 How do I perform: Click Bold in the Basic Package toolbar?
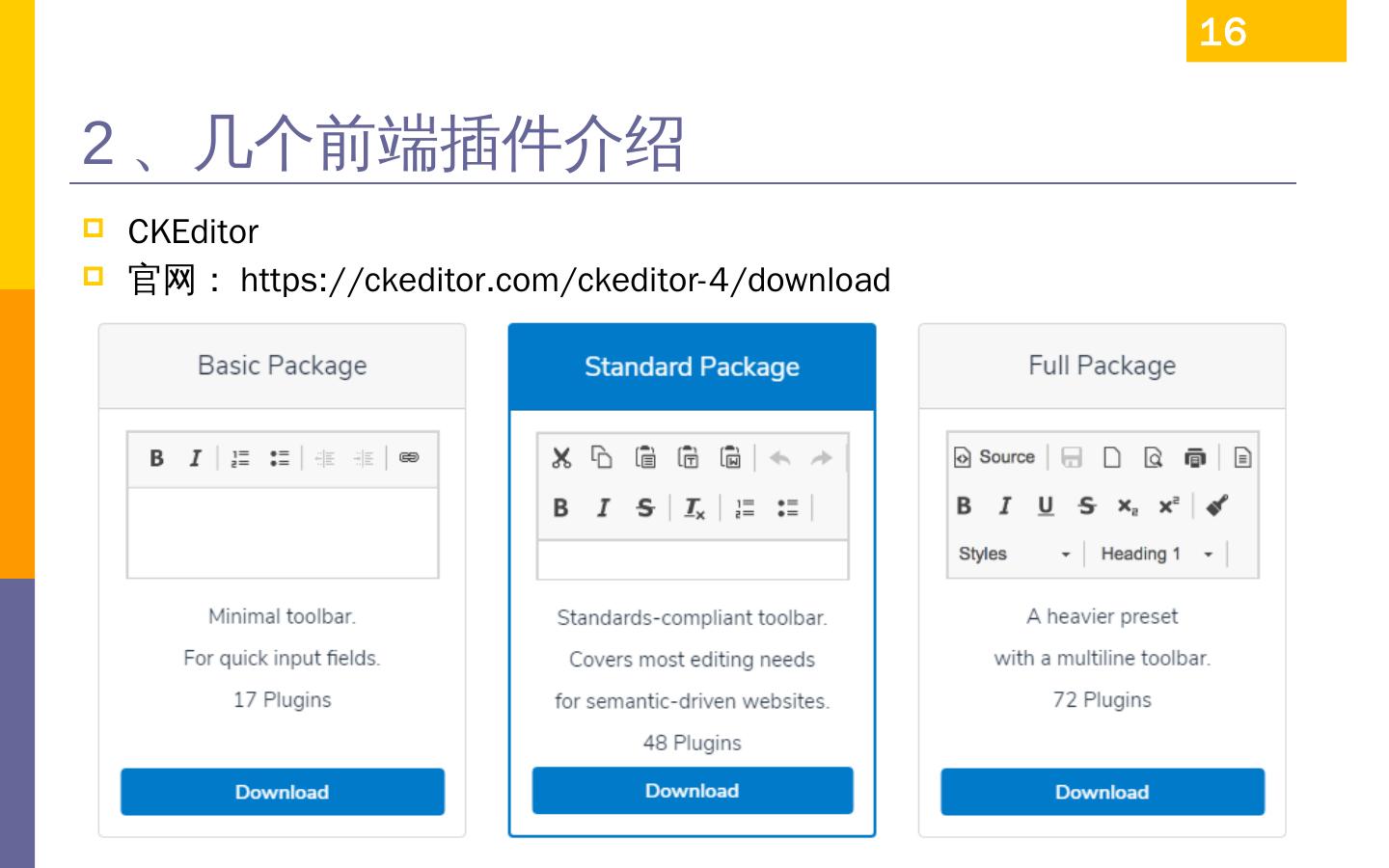click(156, 458)
